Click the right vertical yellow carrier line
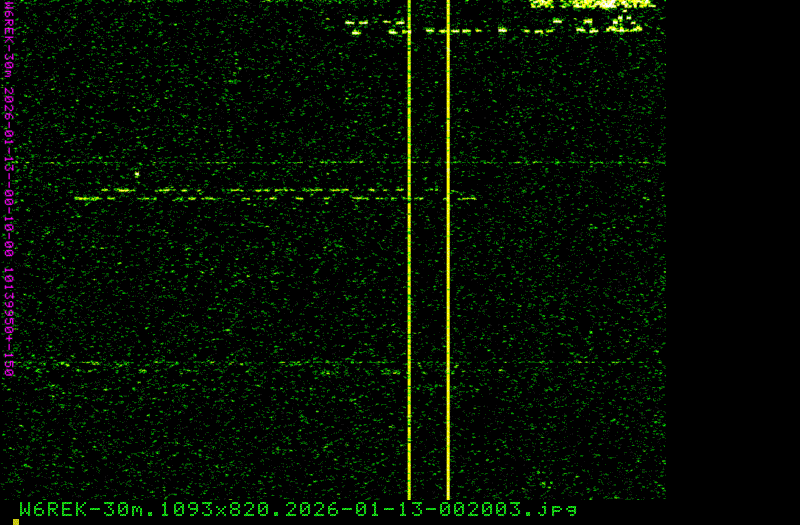Screen dimensions: 800x525 coord(448,249)
